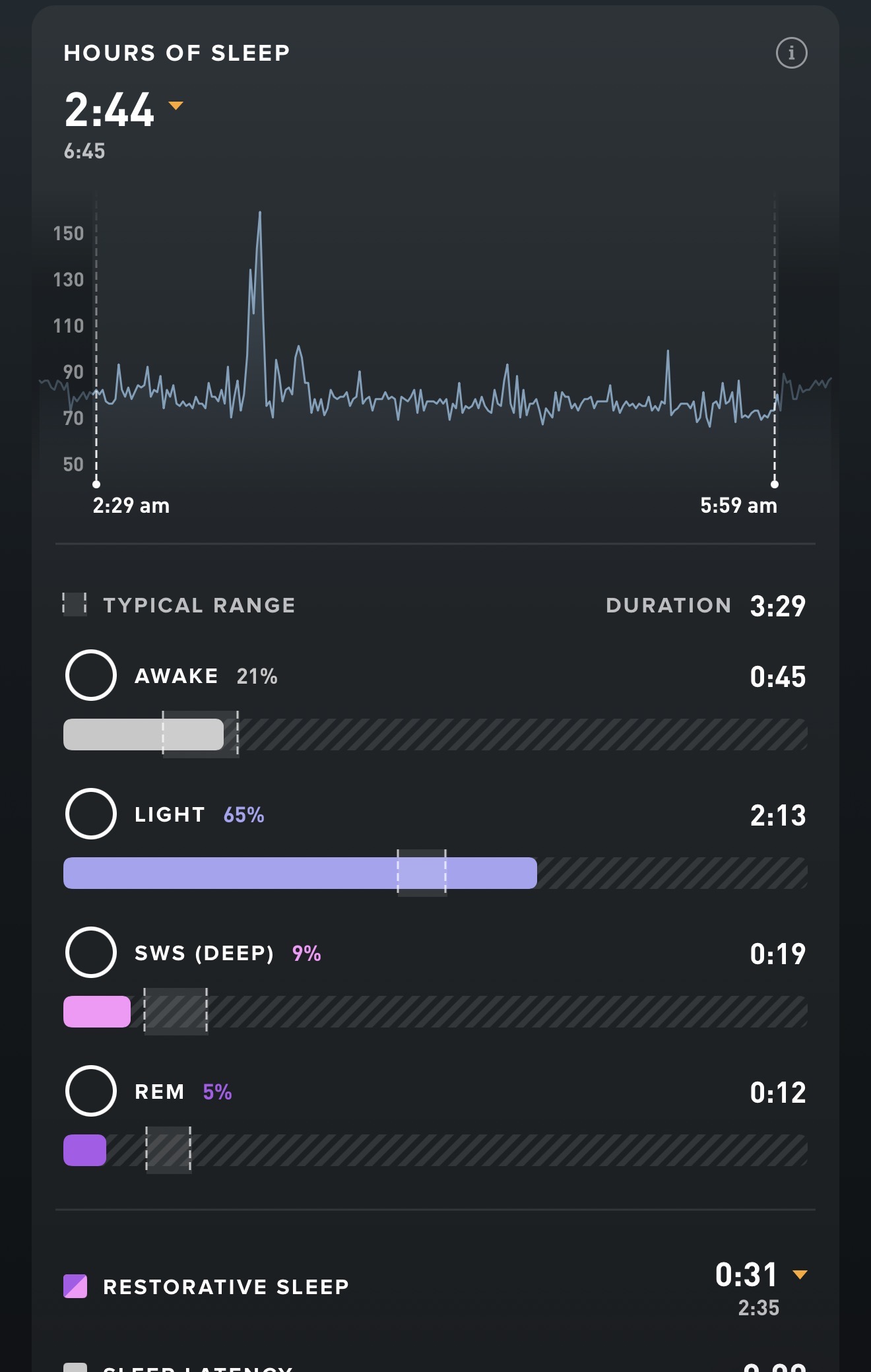The height and width of the screenshot is (1372, 871).
Task: Open the Hours of Sleep info icon
Action: click(x=791, y=53)
